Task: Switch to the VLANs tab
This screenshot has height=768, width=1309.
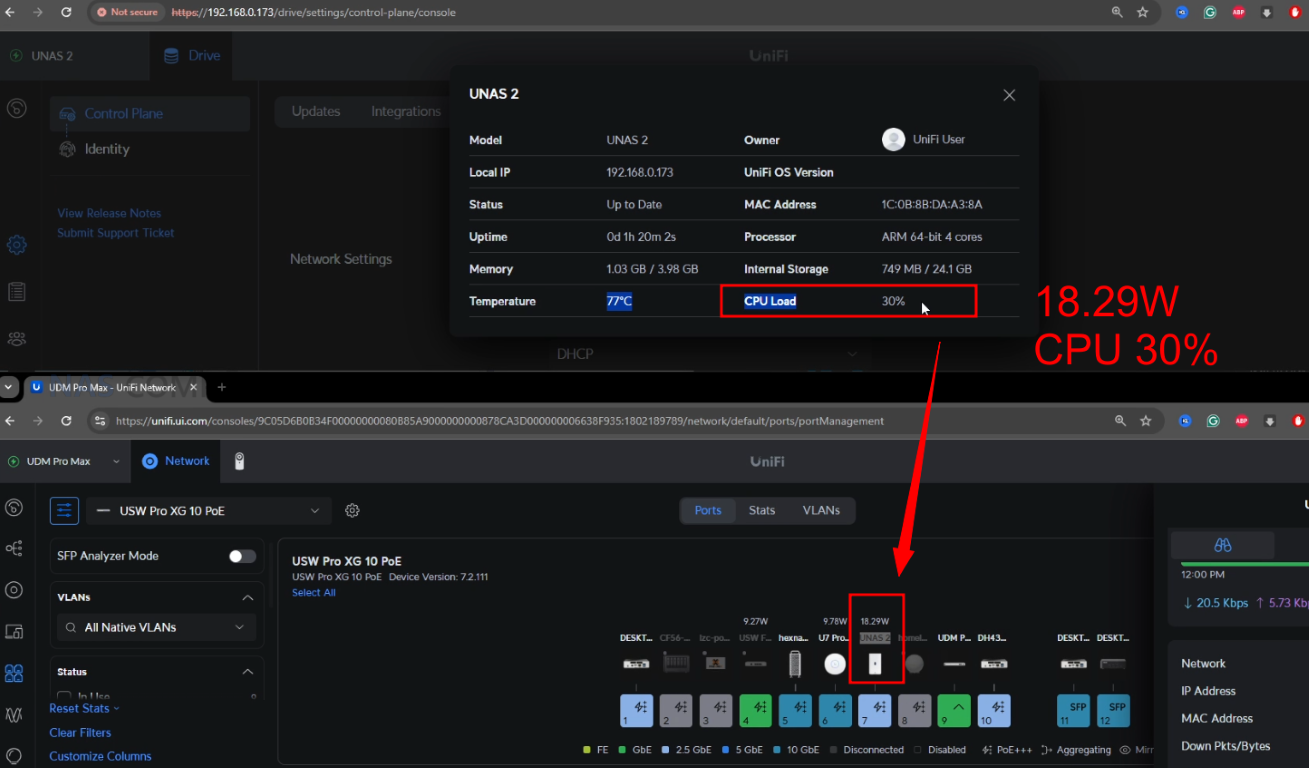Action: [x=821, y=510]
